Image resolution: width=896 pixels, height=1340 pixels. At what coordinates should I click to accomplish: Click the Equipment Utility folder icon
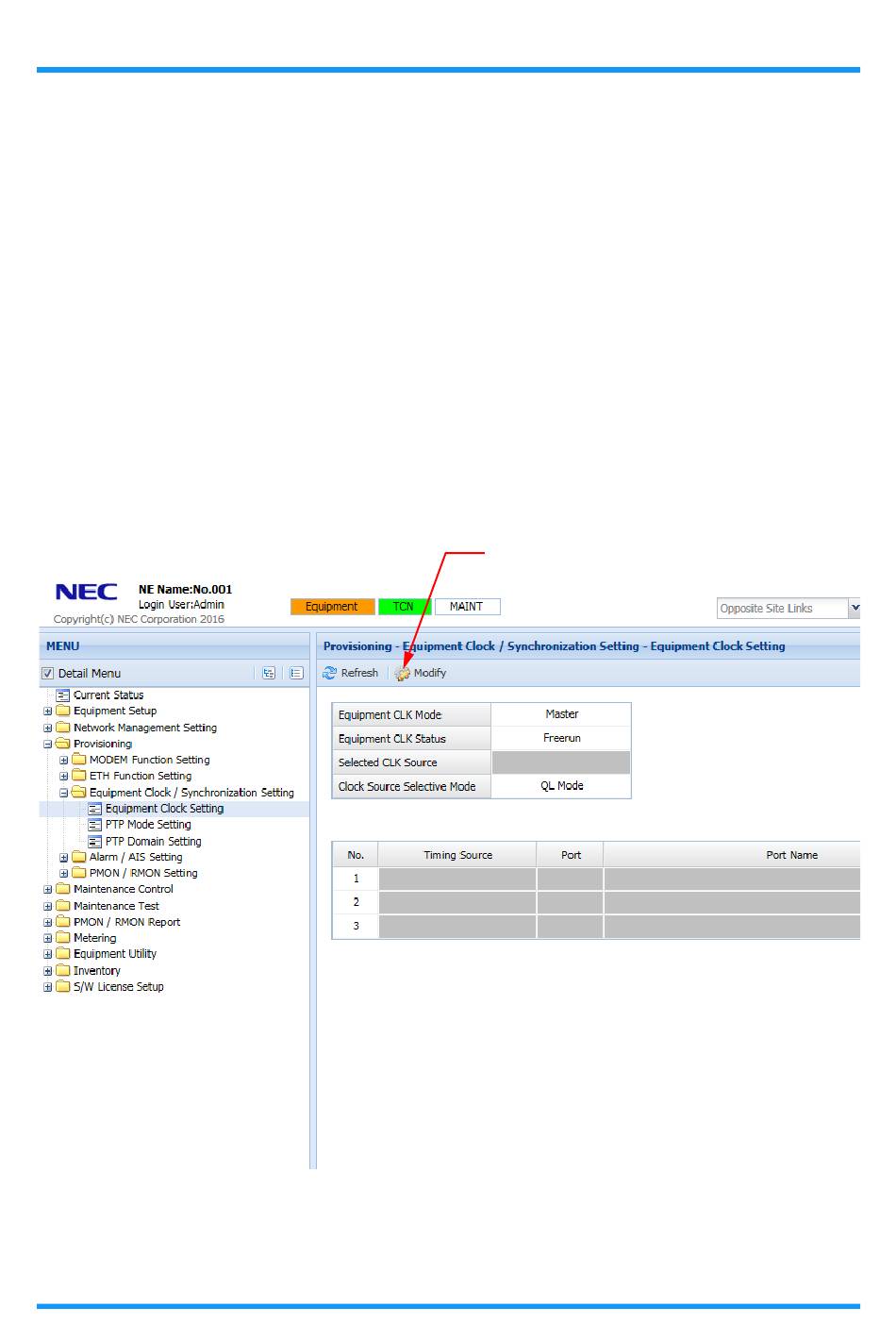(63, 954)
